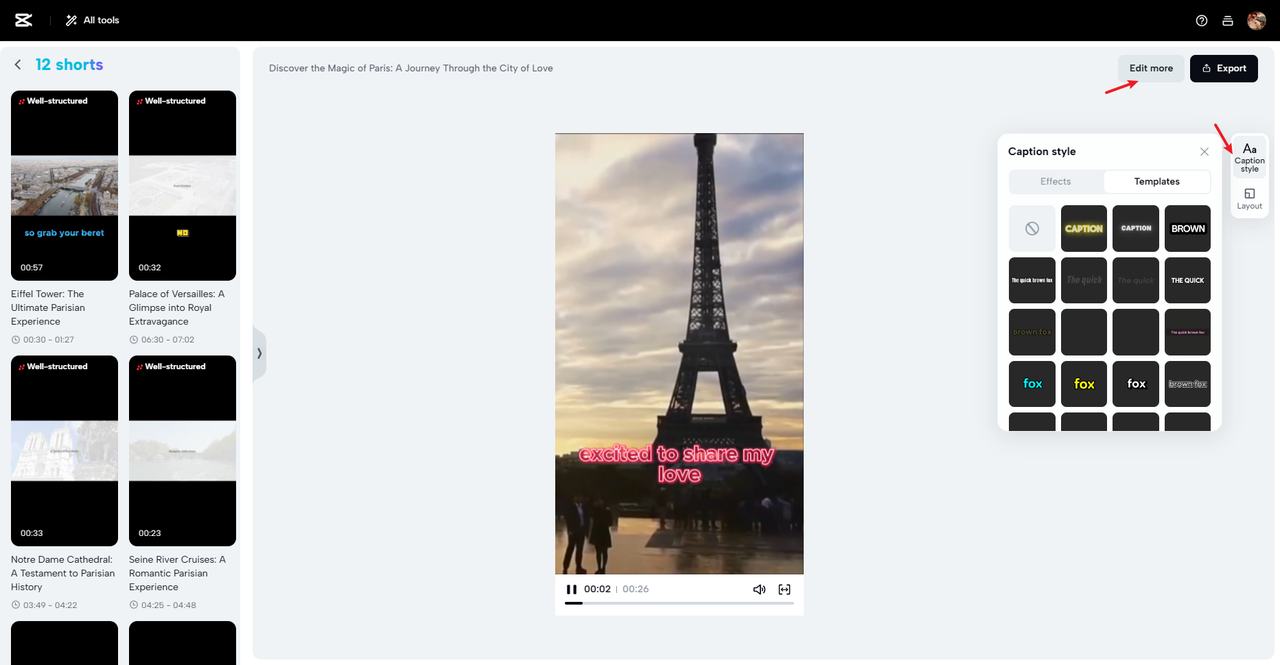Switch to the Effects tab
Viewport: 1280px width, 665px height.
tap(1056, 182)
